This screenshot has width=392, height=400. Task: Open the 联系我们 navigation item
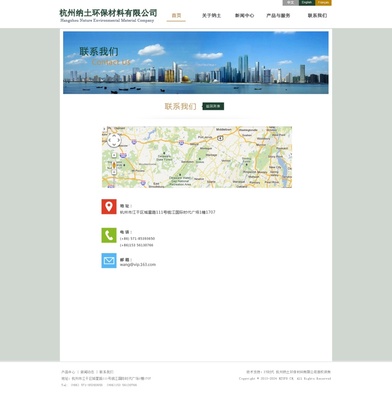pyautogui.click(x=317, y=15)
